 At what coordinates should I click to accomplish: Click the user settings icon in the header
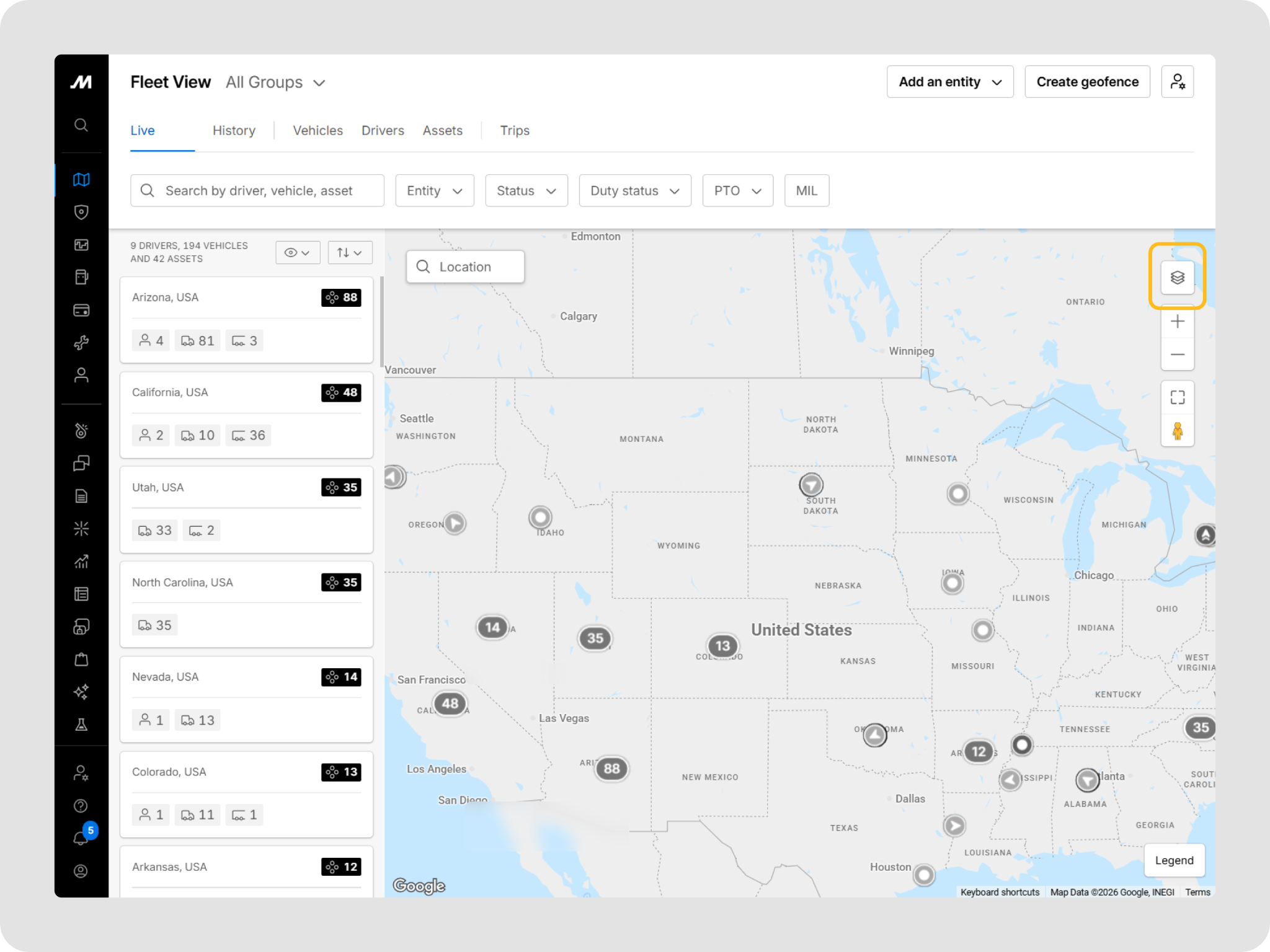point(1177,82)
